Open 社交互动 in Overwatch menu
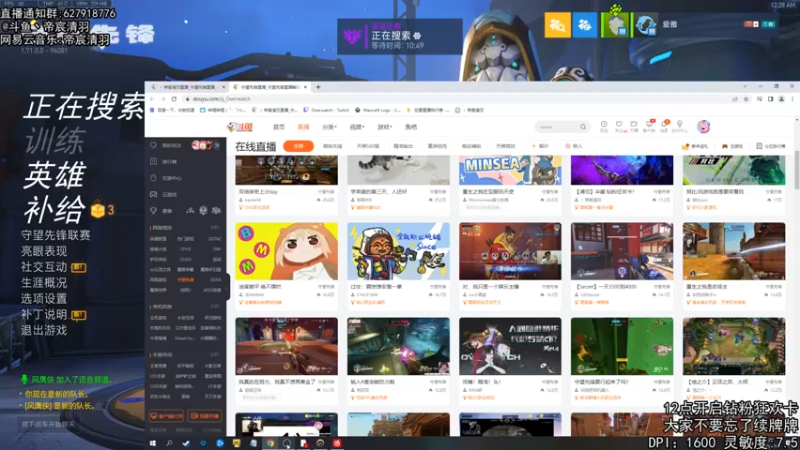The image size is (800, 450). (44, 267)
